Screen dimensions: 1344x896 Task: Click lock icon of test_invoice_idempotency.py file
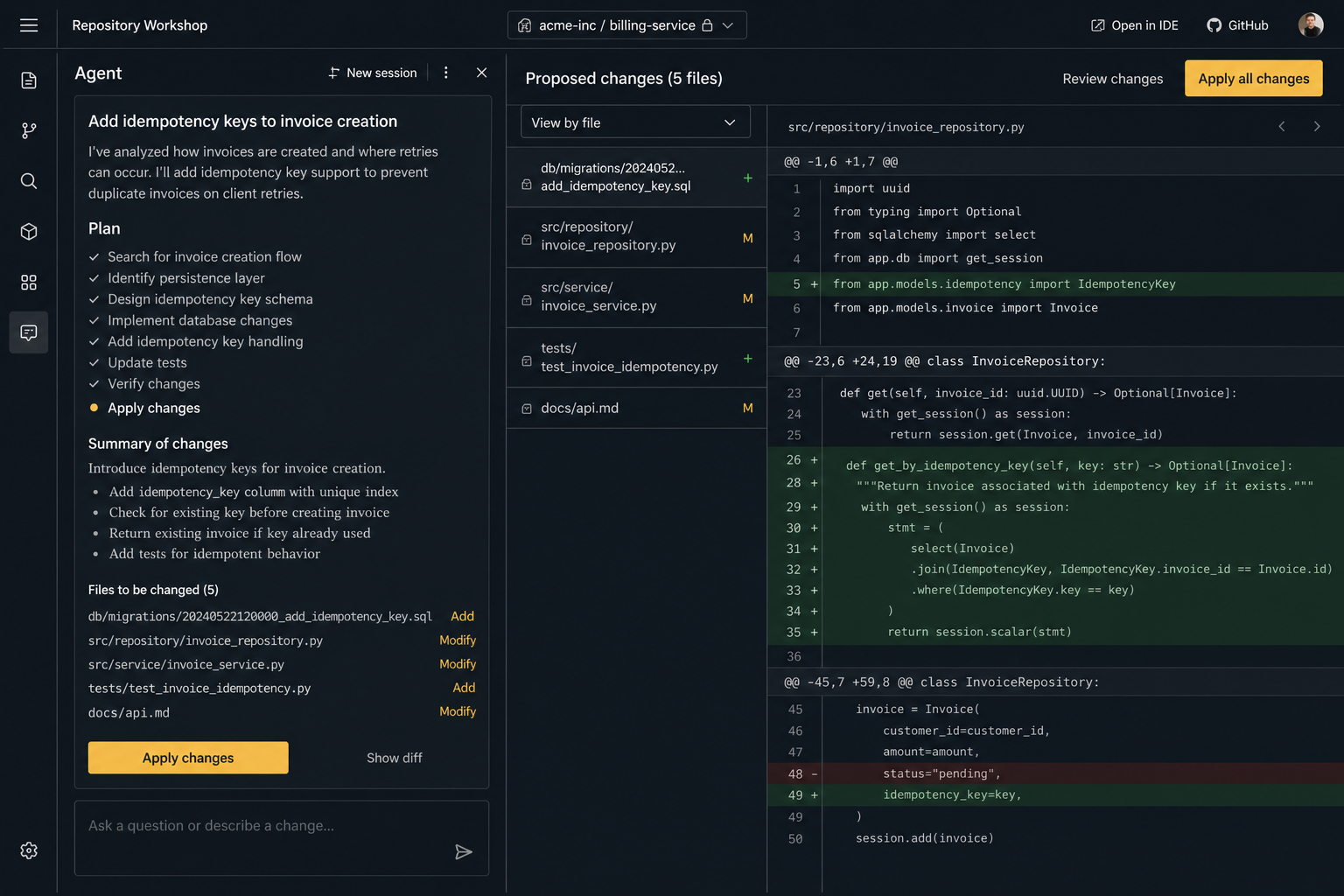(527, 360)
